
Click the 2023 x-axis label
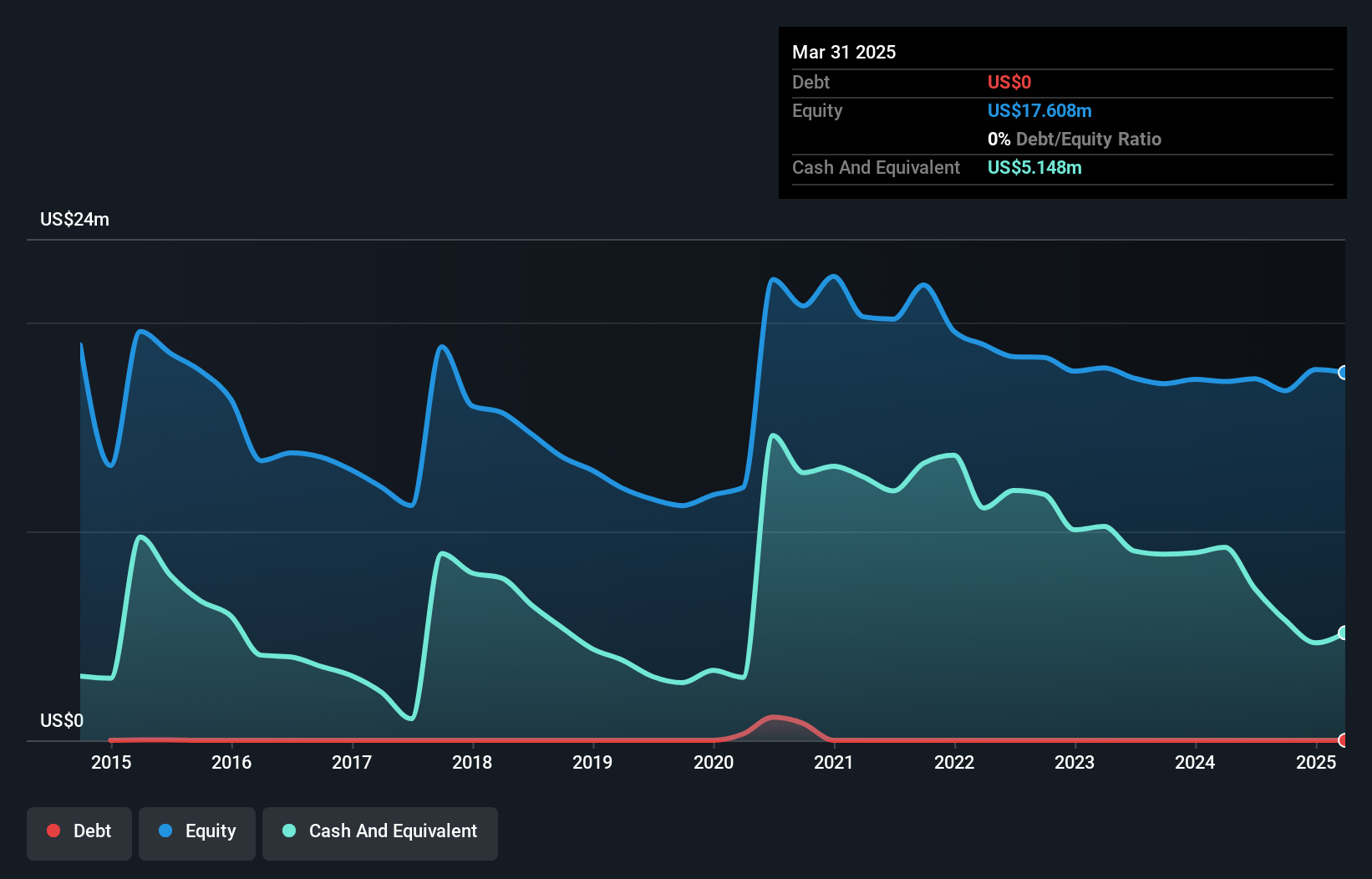coord(1075,762)
